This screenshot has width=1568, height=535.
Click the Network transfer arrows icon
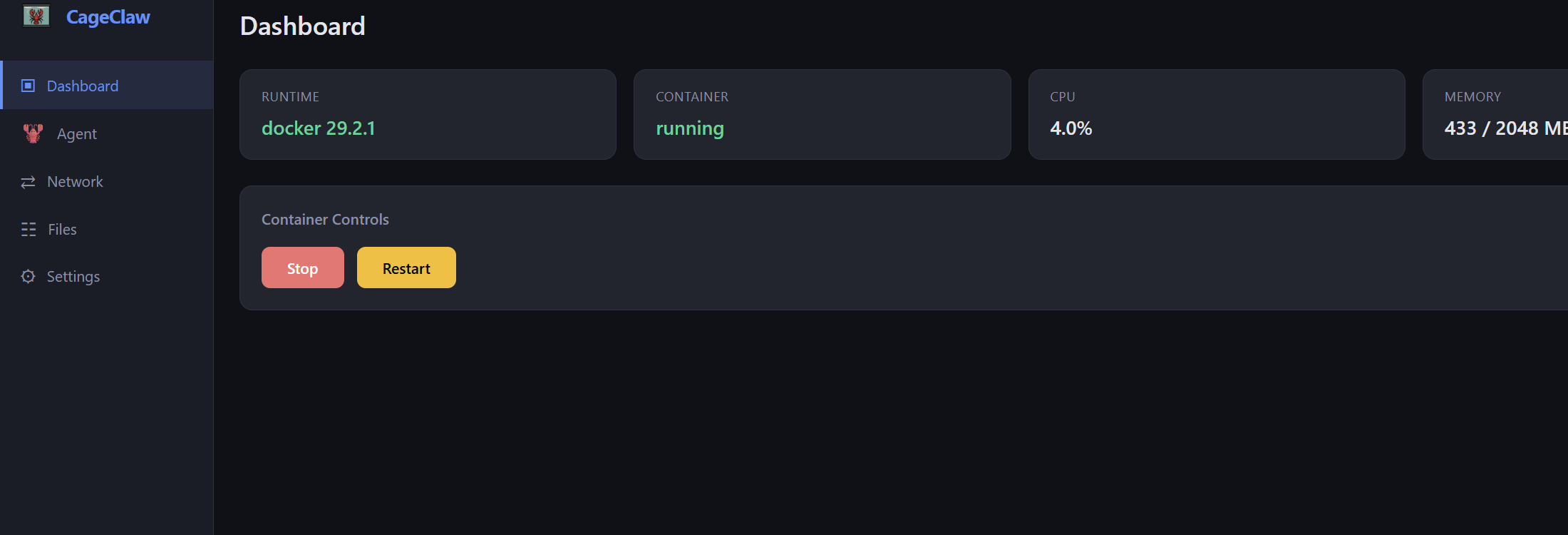29,182
